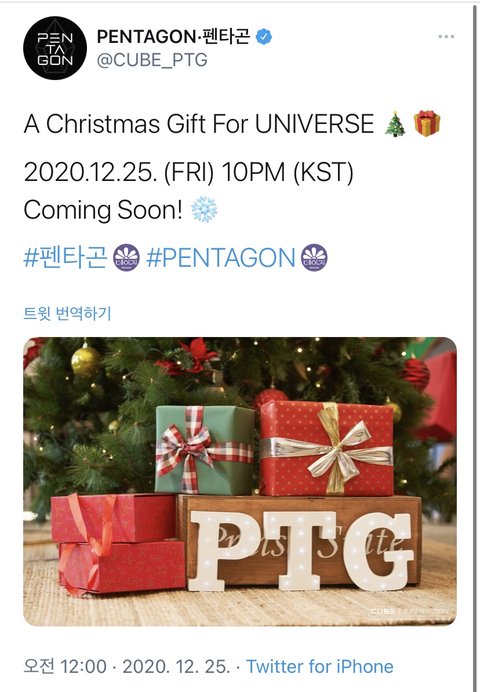Click the PTG letters in the image
The image size is (480, 692).
[x=301, y=550]
